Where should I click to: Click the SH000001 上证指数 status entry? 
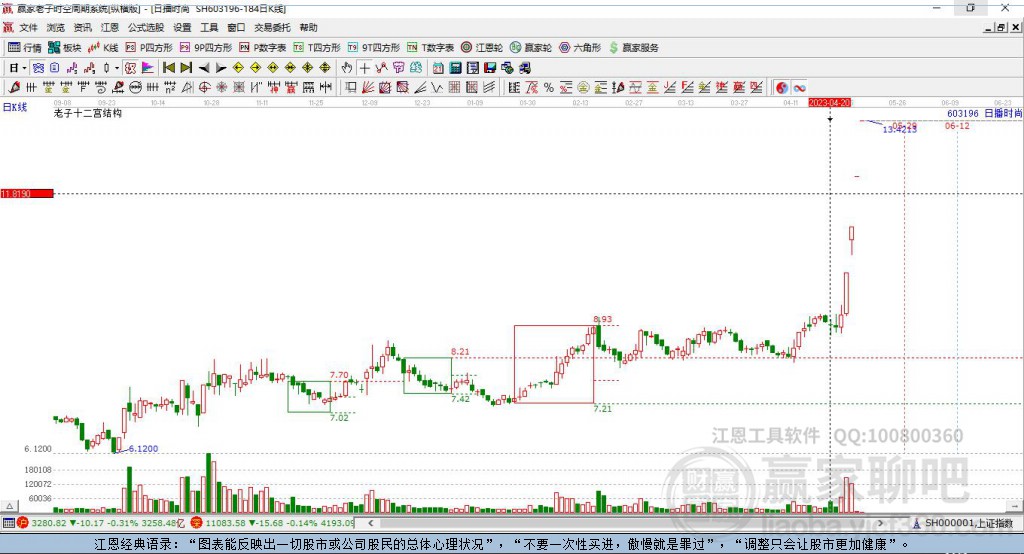tap(968, 523)
